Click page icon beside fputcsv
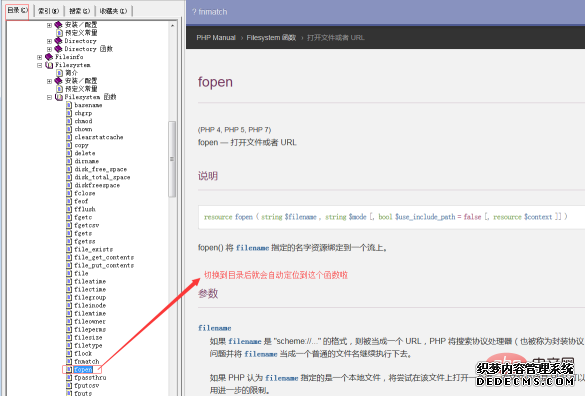This screenshot has height=396, width=585. coord(69,386)
